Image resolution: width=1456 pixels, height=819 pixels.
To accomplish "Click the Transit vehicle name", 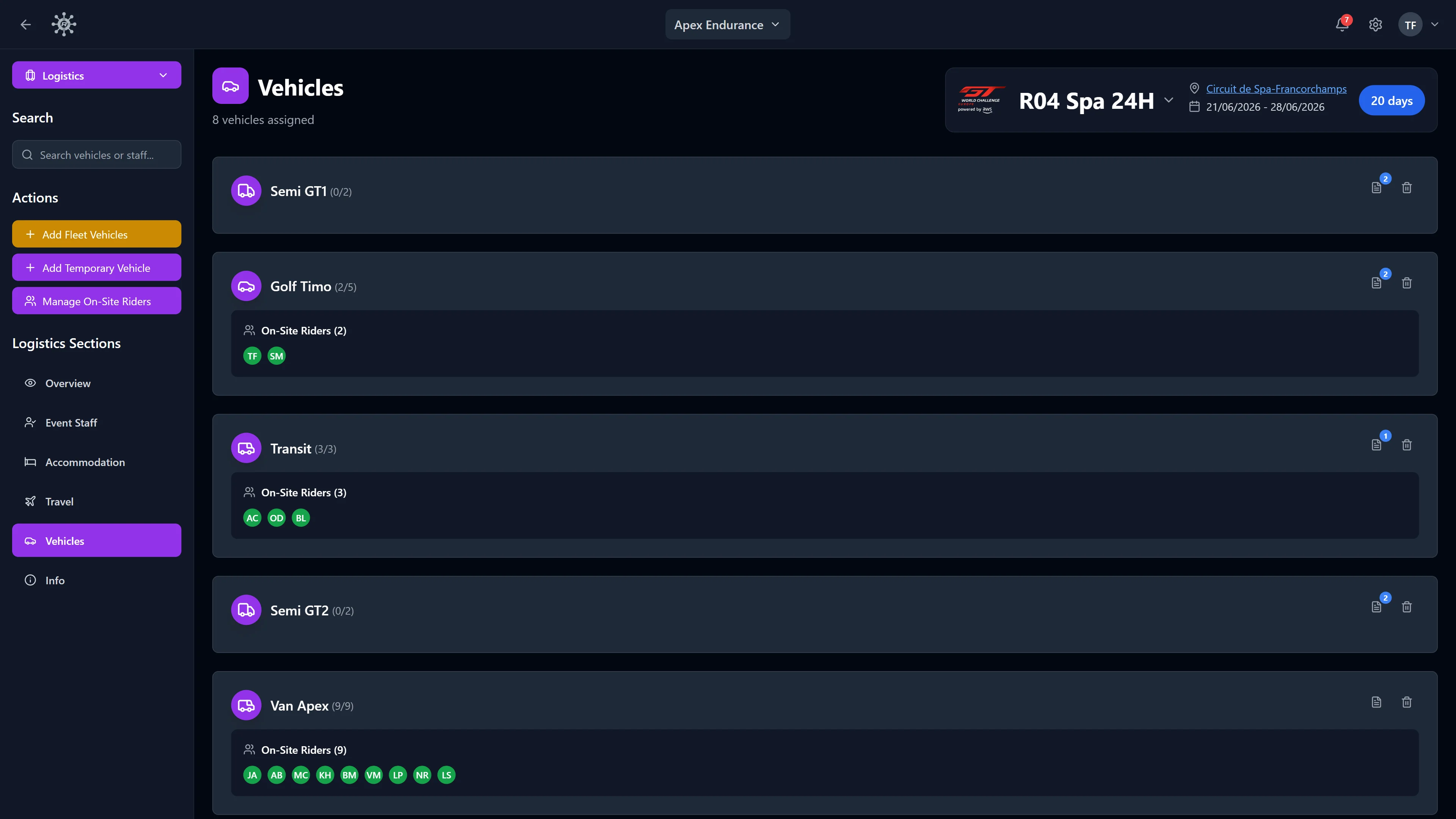I will pos(290,449).
